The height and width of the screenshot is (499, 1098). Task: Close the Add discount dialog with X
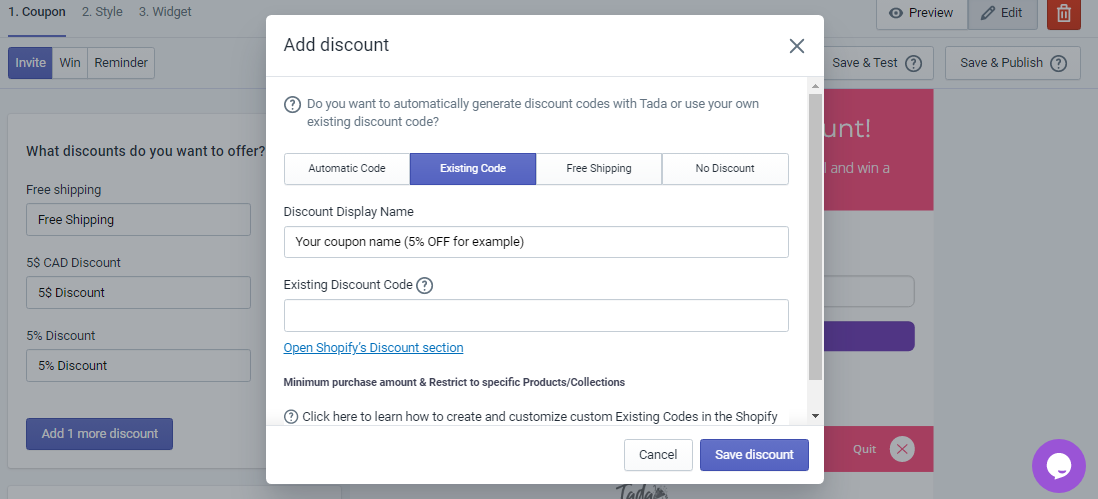[796, 46]
